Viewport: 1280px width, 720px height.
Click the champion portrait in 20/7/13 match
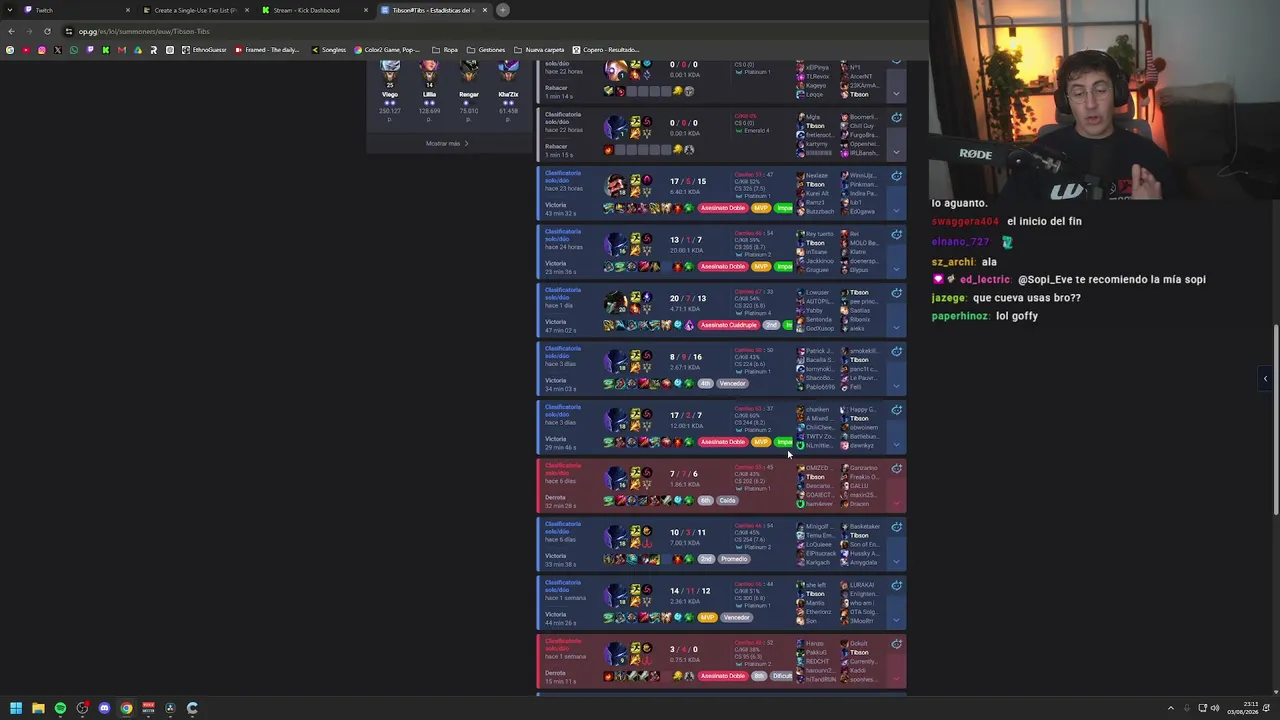[x=616, y=300]
